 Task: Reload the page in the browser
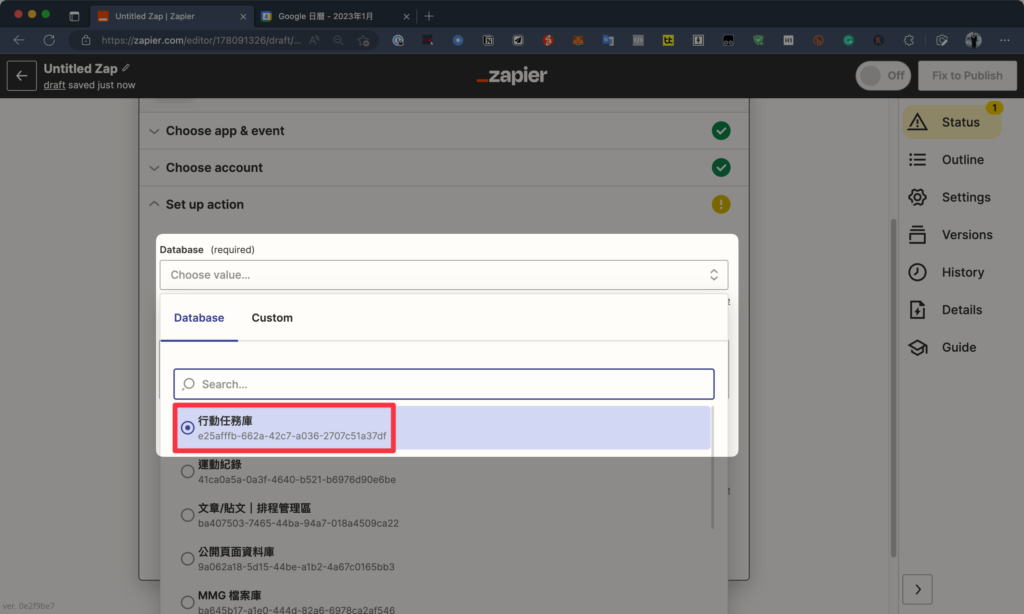49,40
